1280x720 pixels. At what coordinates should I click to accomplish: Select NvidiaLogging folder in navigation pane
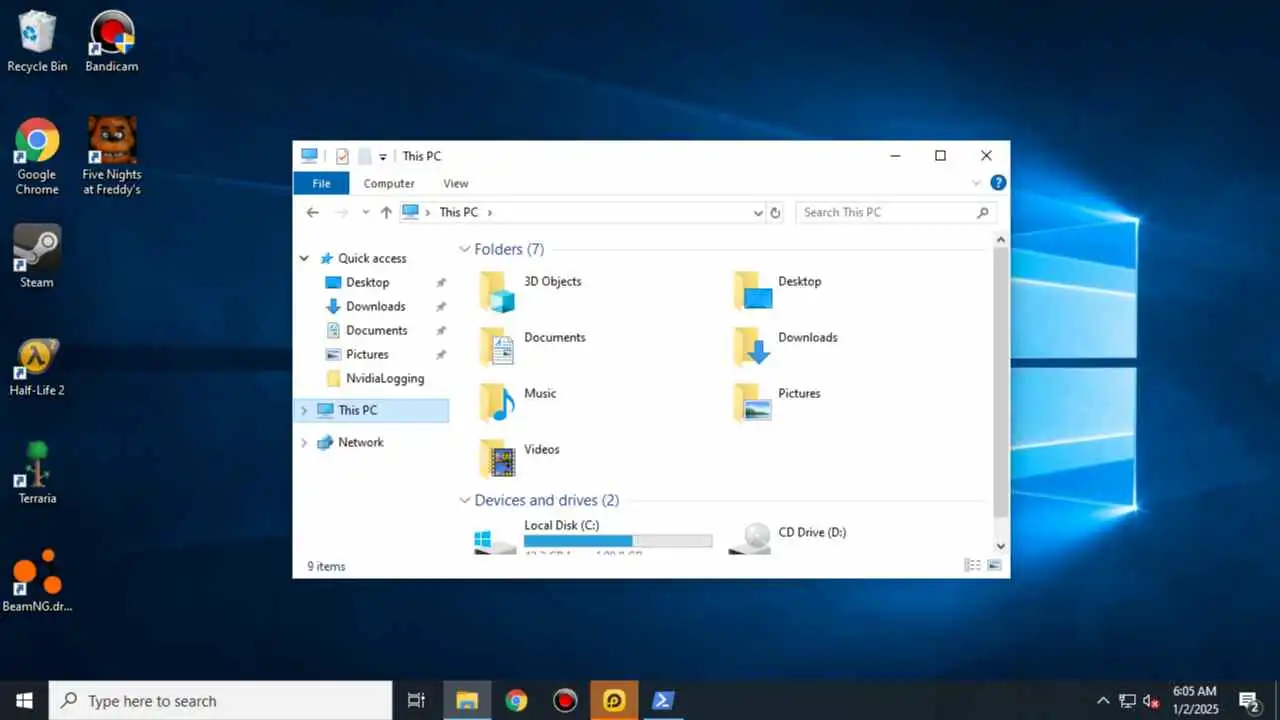386,378
